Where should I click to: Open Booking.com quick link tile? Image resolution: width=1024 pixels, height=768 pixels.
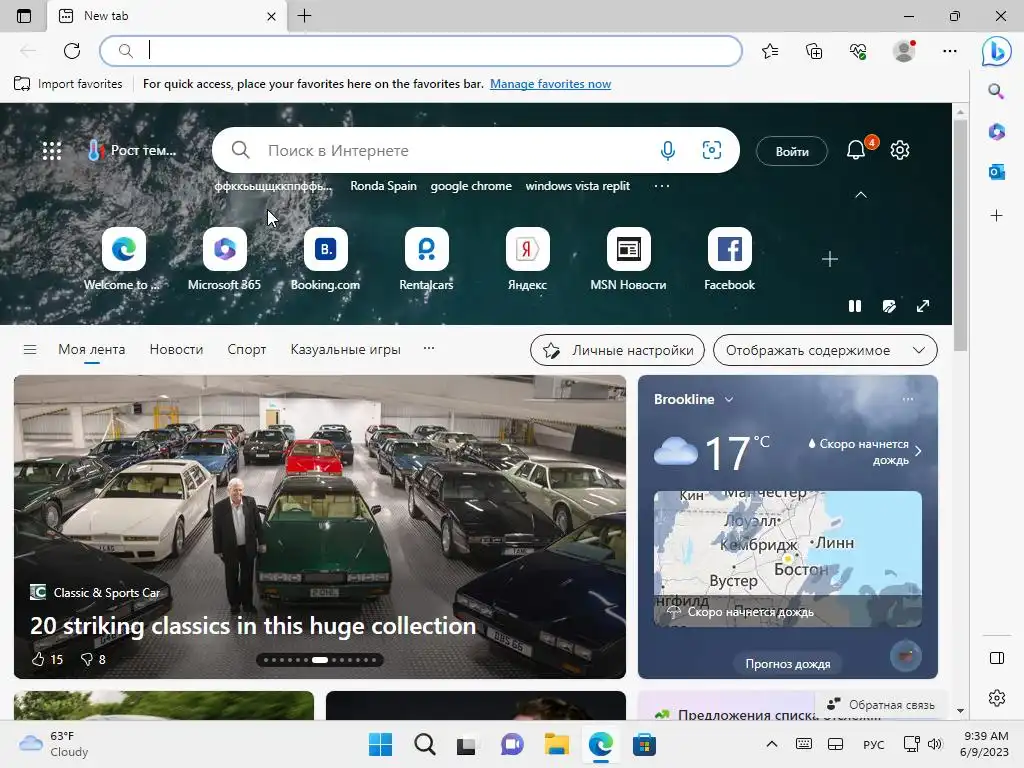(x=325, y=259)
